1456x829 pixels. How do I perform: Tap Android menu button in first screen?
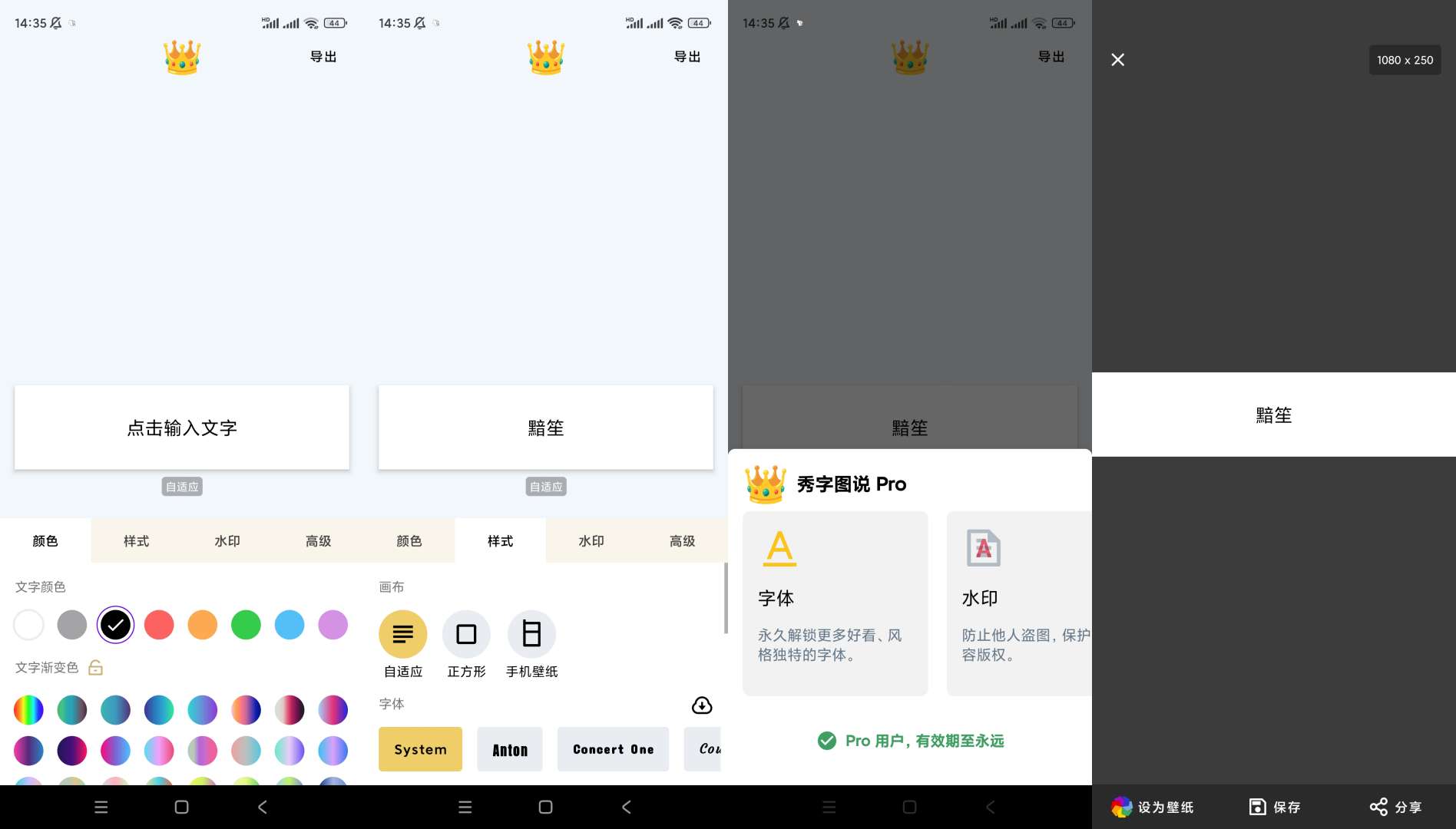[x=101, y=807]
